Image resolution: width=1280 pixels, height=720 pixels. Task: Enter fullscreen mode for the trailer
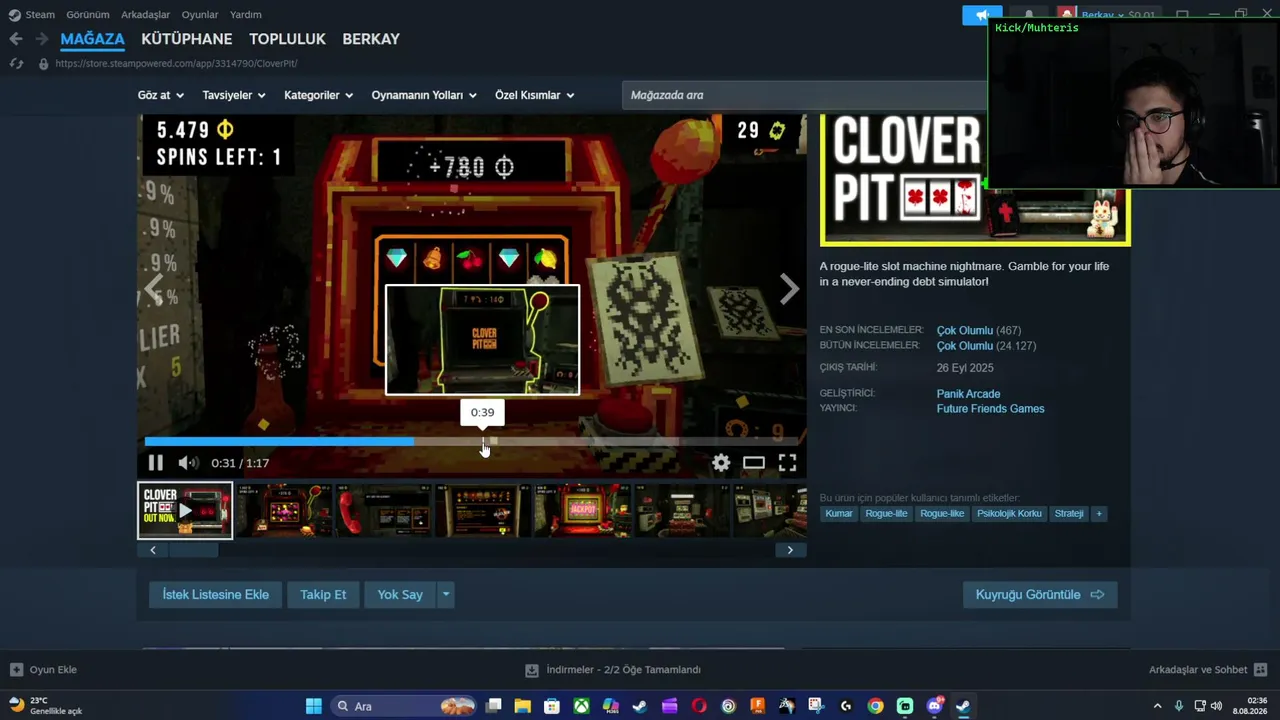[788, 463]
